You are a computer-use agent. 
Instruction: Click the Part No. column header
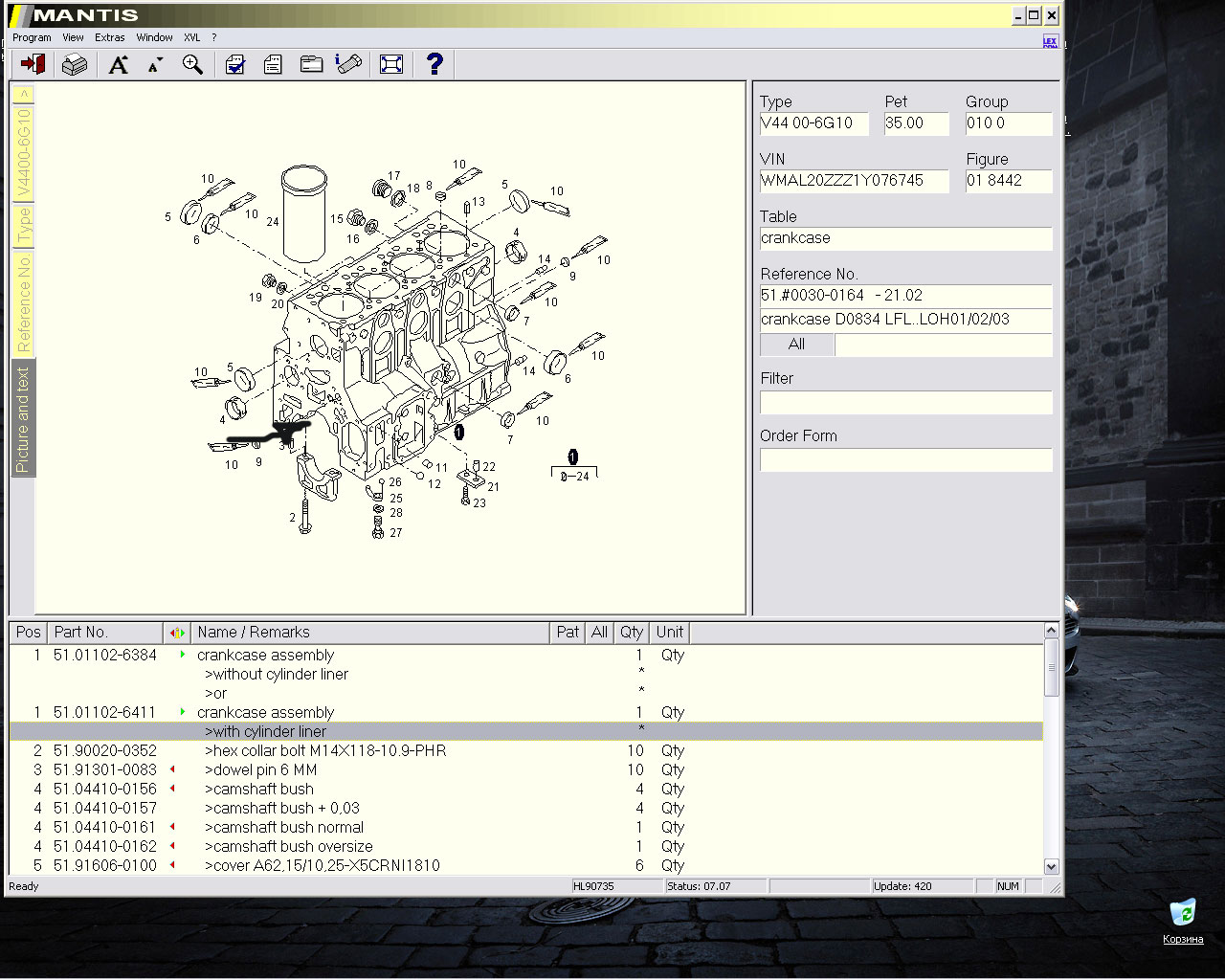[105, 633]
